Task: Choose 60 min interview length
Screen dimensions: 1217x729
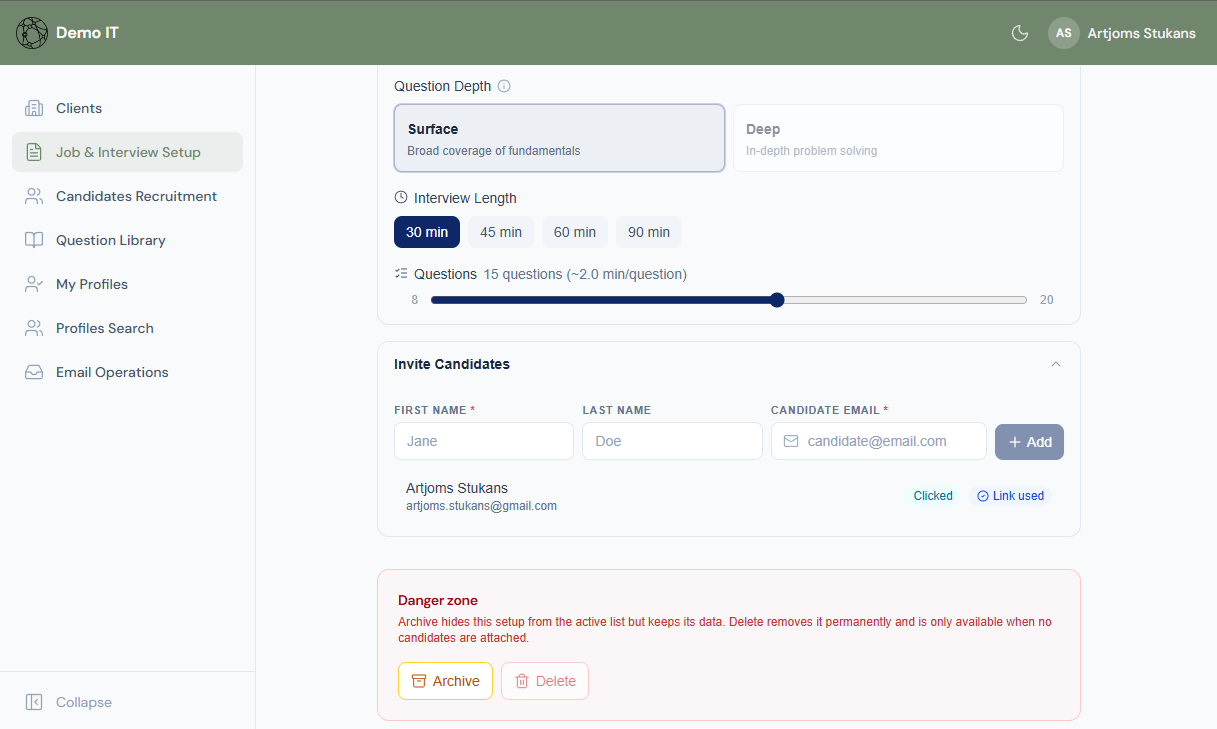Action: (x=575, y=232)
